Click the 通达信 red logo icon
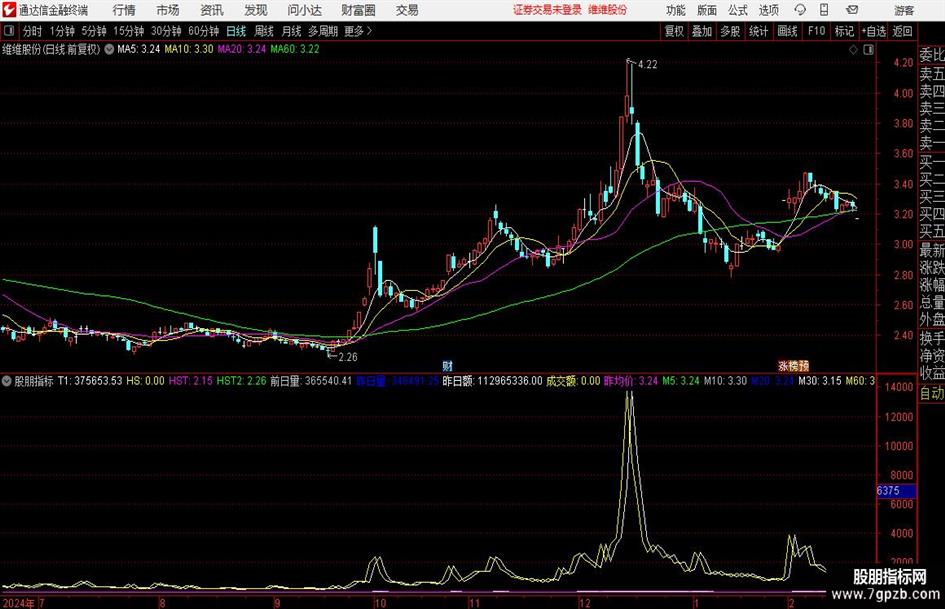Viewport: 945px width, 609px height. pos(9,10)
